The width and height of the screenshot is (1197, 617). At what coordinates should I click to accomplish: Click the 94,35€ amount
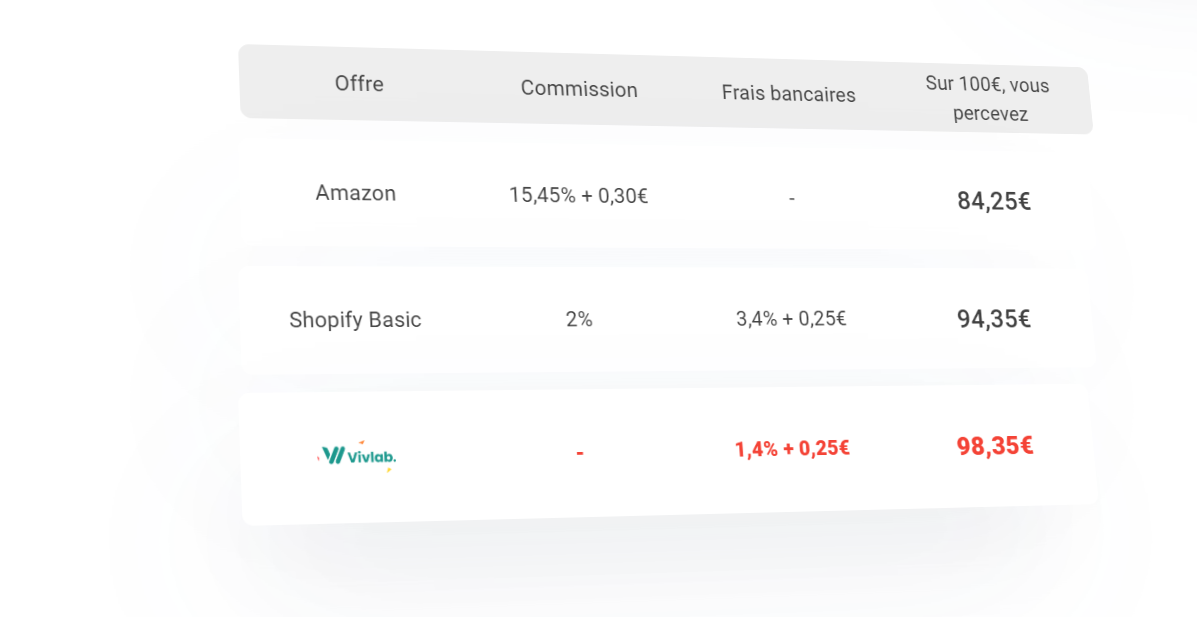click(x=994, y=318)
